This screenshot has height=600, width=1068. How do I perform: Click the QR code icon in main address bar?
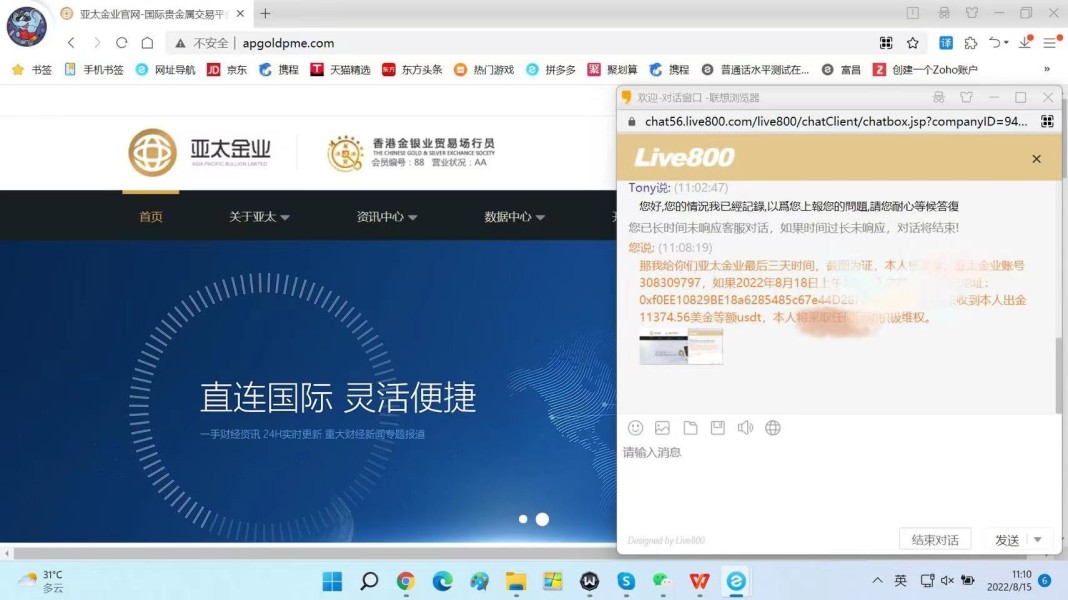point(885,43)
